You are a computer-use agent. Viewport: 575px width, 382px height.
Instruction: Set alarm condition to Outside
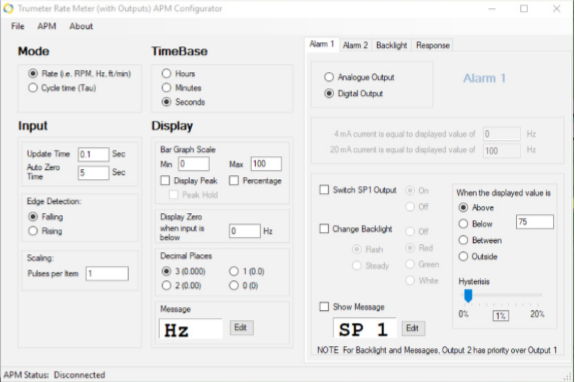tap(464, 256)
